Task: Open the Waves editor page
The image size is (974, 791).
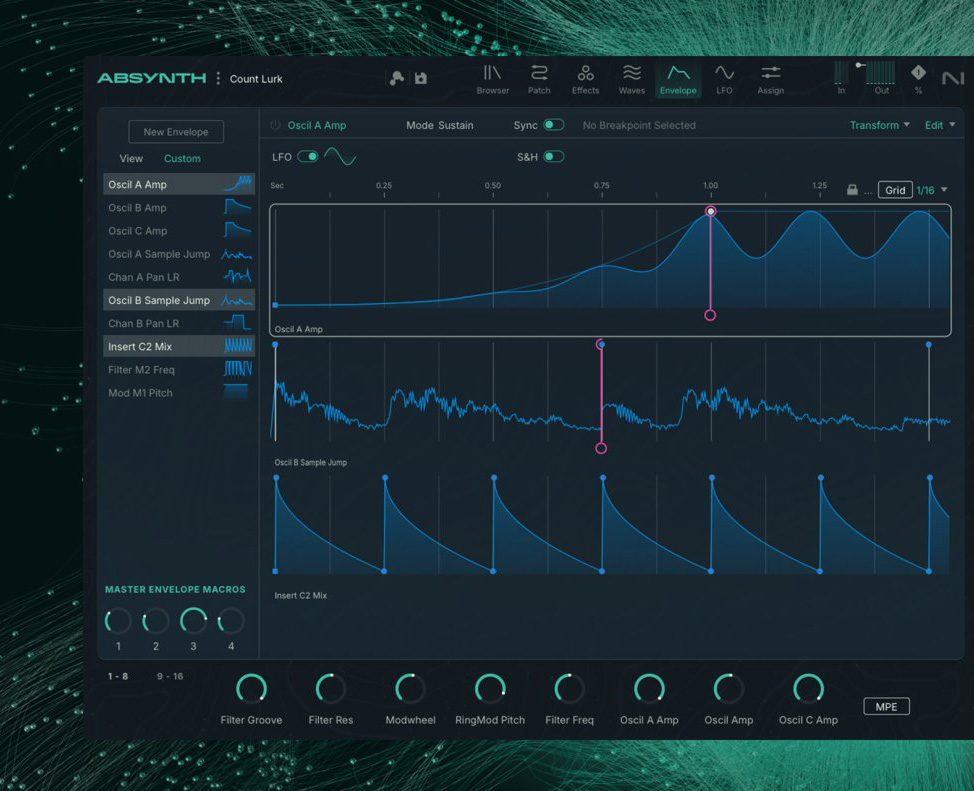Action: [x=631, y=79]
